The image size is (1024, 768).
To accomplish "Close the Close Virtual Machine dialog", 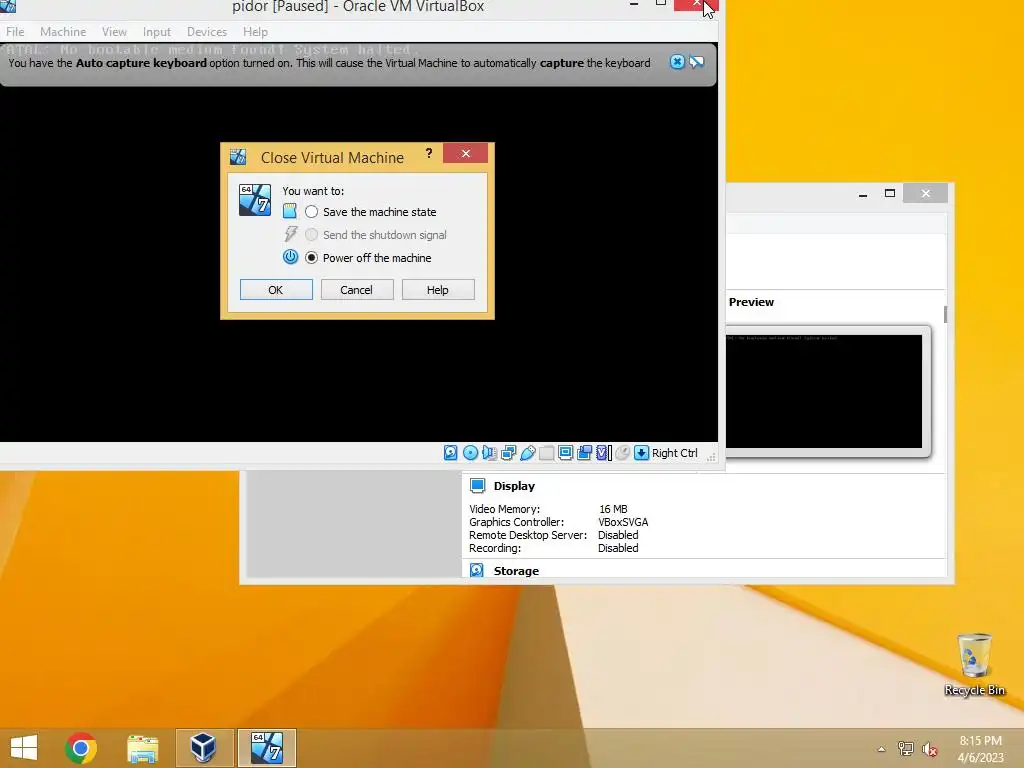I will point(466,153).
